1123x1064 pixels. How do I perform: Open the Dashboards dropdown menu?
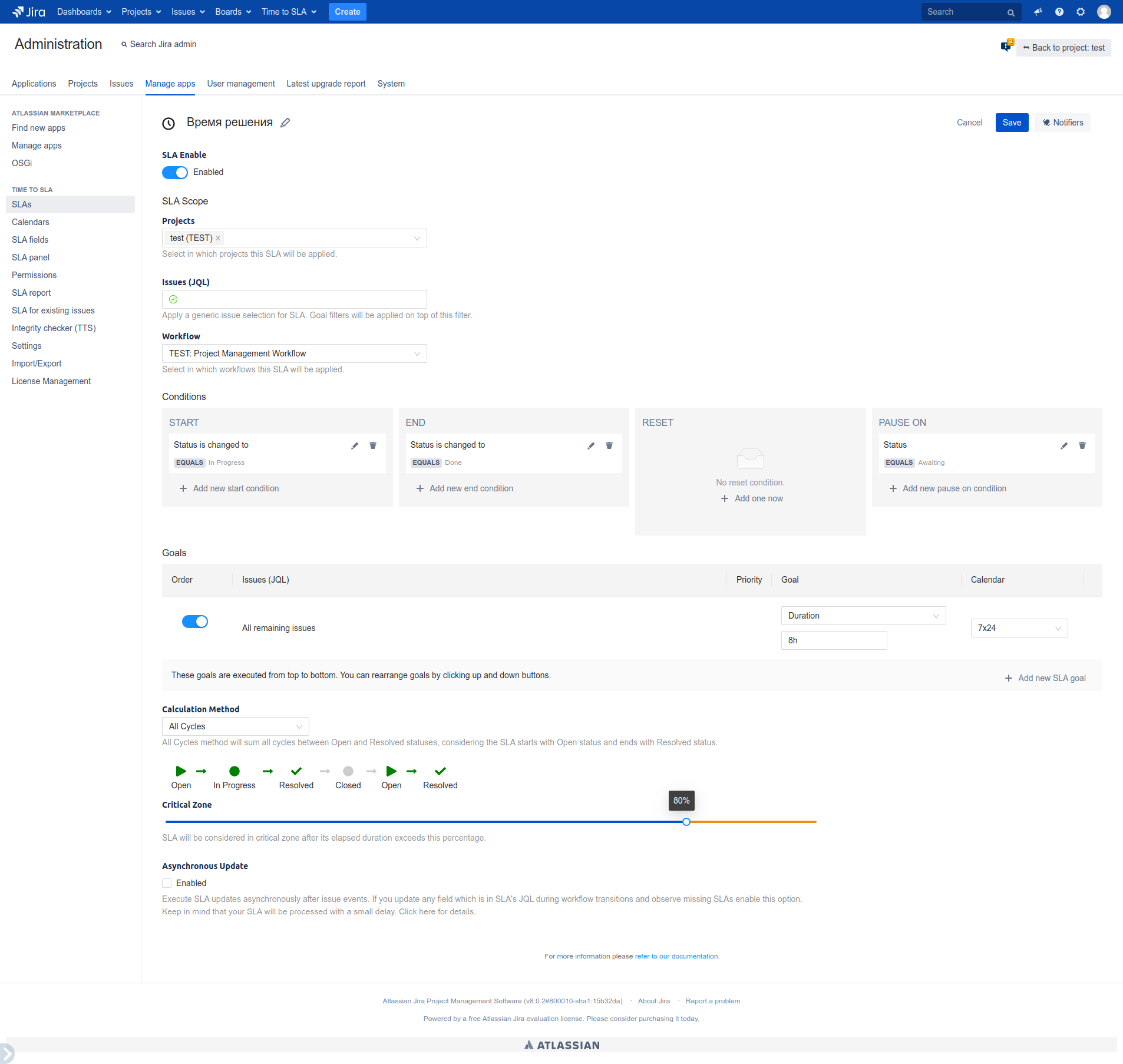(x=84, y=12)
